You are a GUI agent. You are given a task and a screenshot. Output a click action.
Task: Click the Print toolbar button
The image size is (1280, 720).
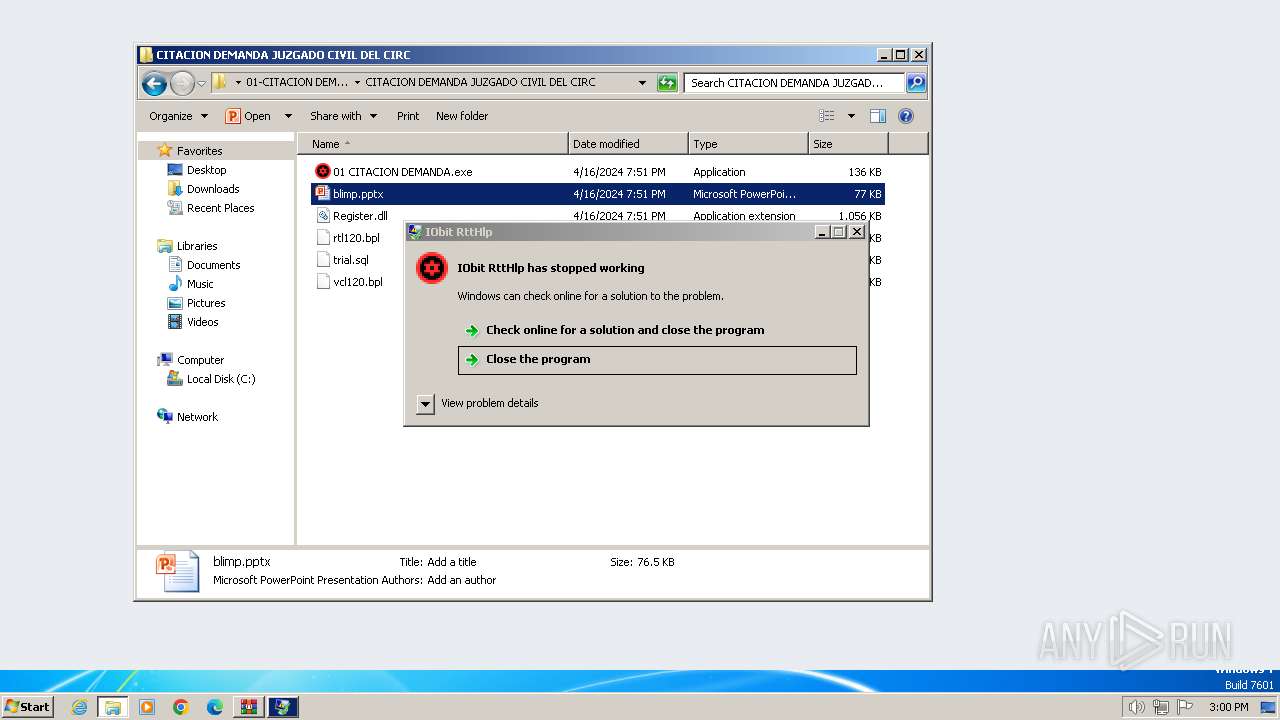[x=408, y=116]
